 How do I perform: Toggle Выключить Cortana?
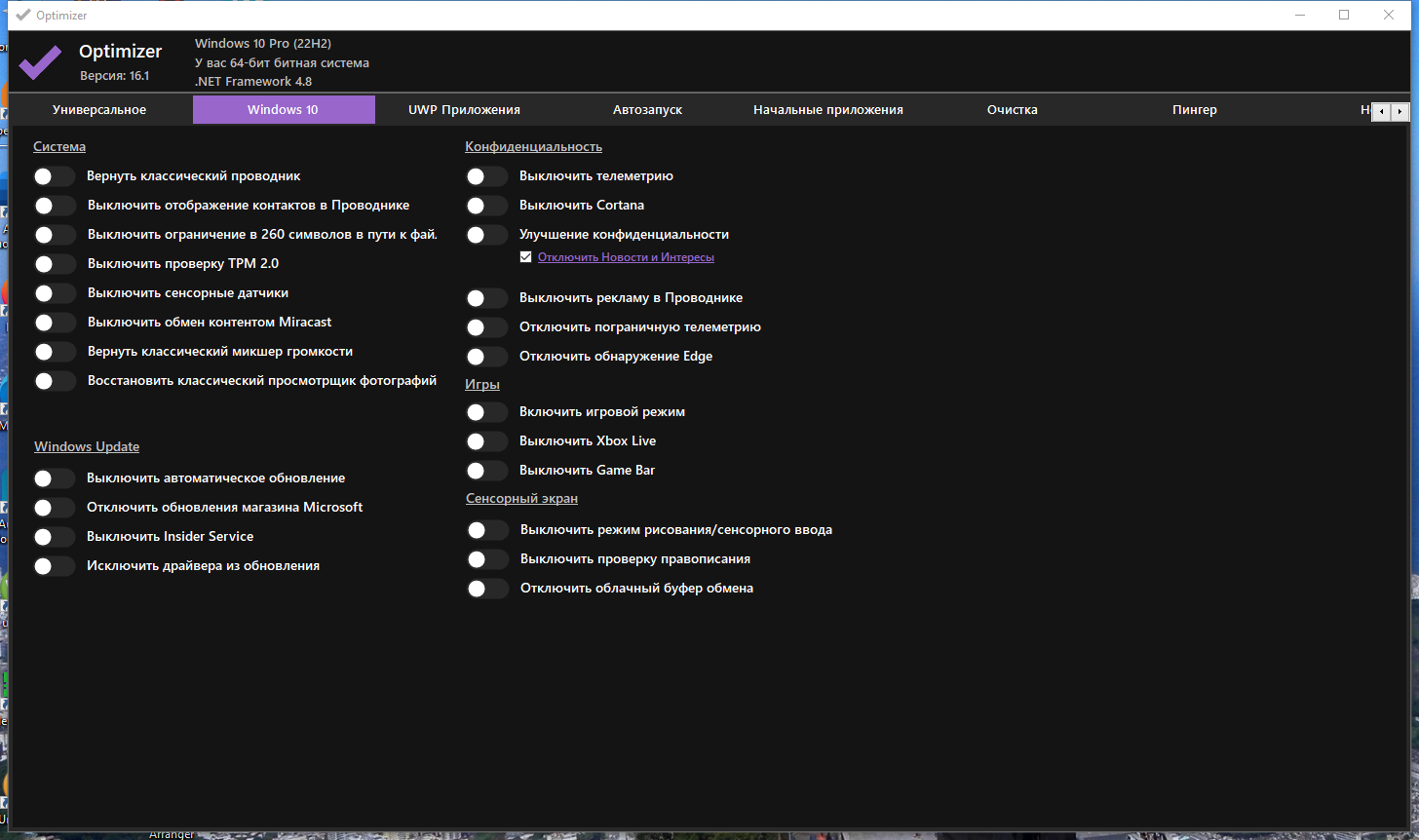coord(487,206)
